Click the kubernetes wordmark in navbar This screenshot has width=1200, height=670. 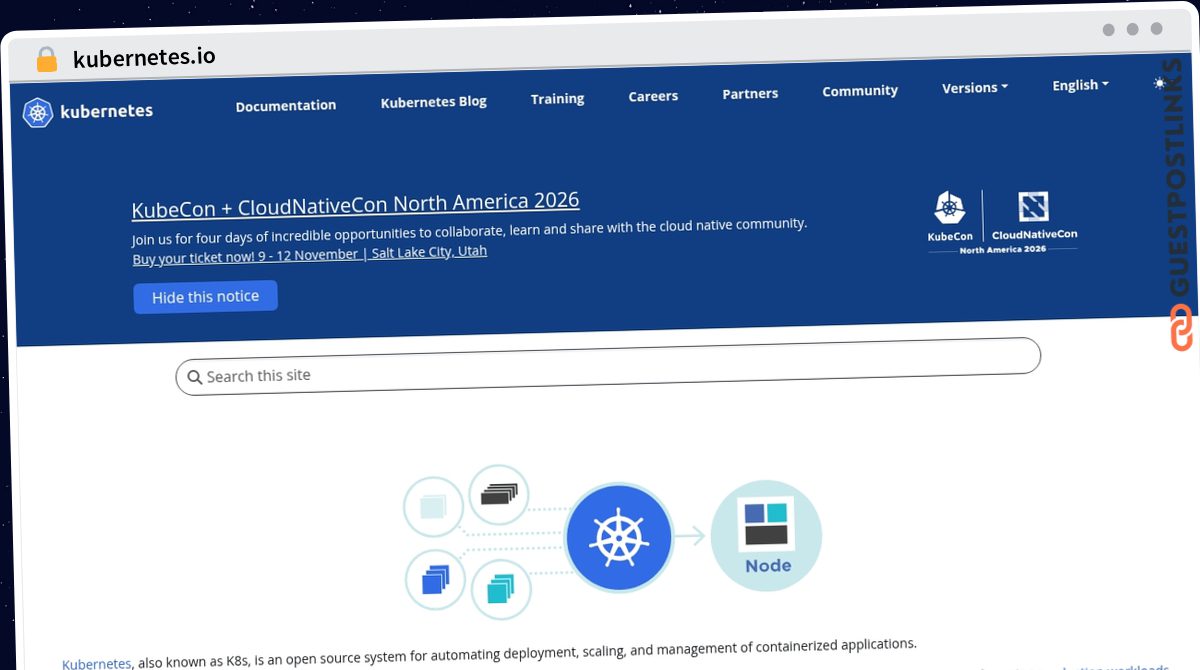pyautogui.click(x=106, y=111)
